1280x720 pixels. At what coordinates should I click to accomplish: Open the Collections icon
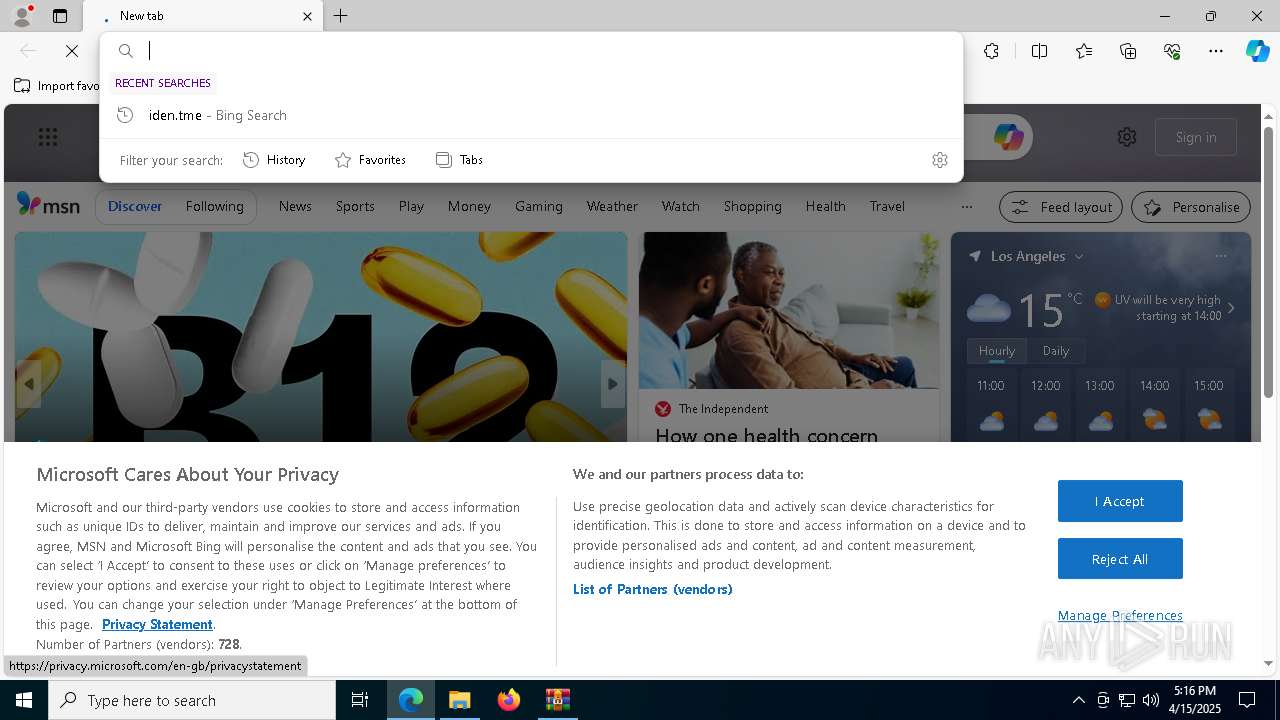(x=1128, y=51)
